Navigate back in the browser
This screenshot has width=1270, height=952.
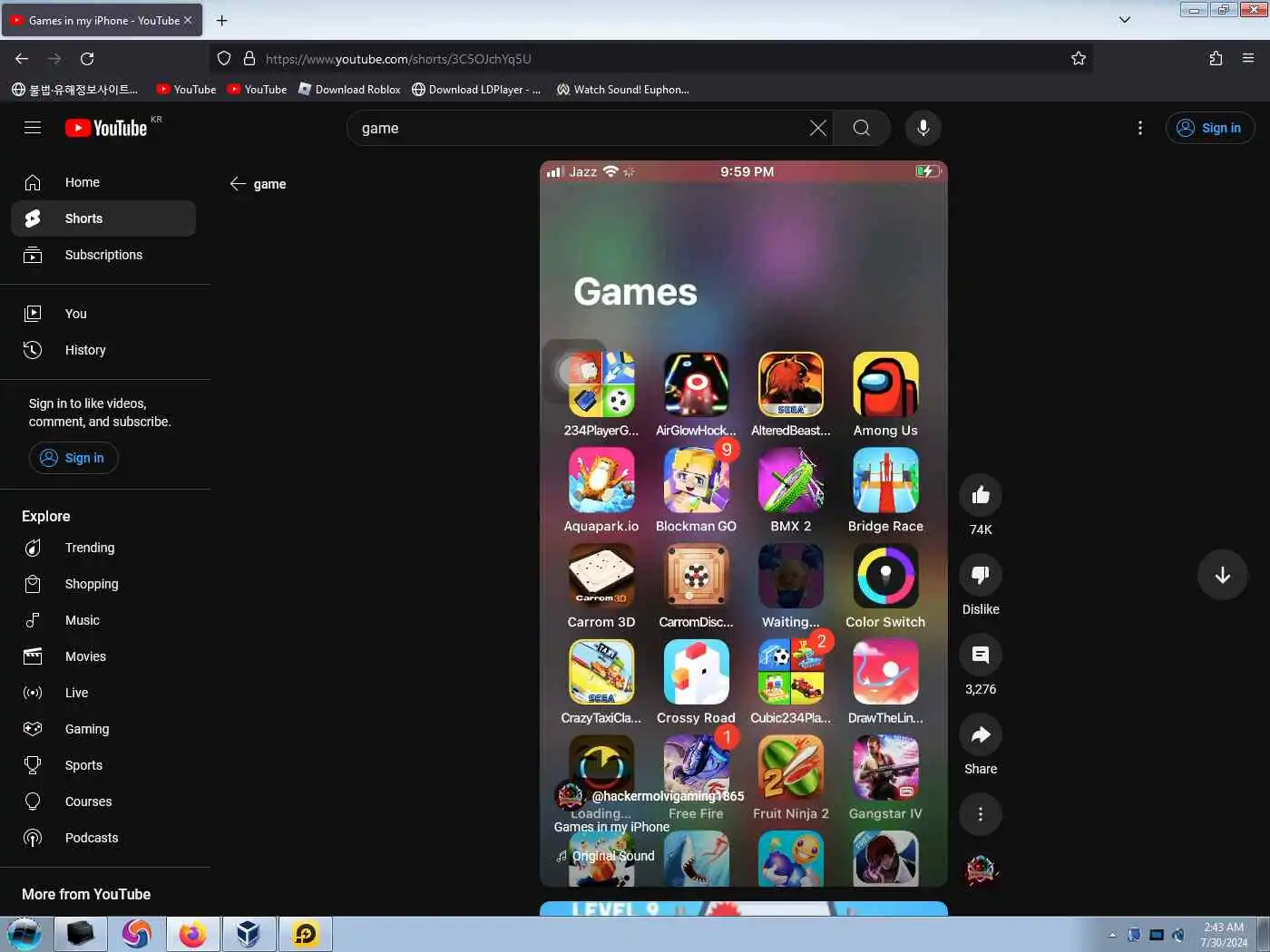(x=22, y=59)
